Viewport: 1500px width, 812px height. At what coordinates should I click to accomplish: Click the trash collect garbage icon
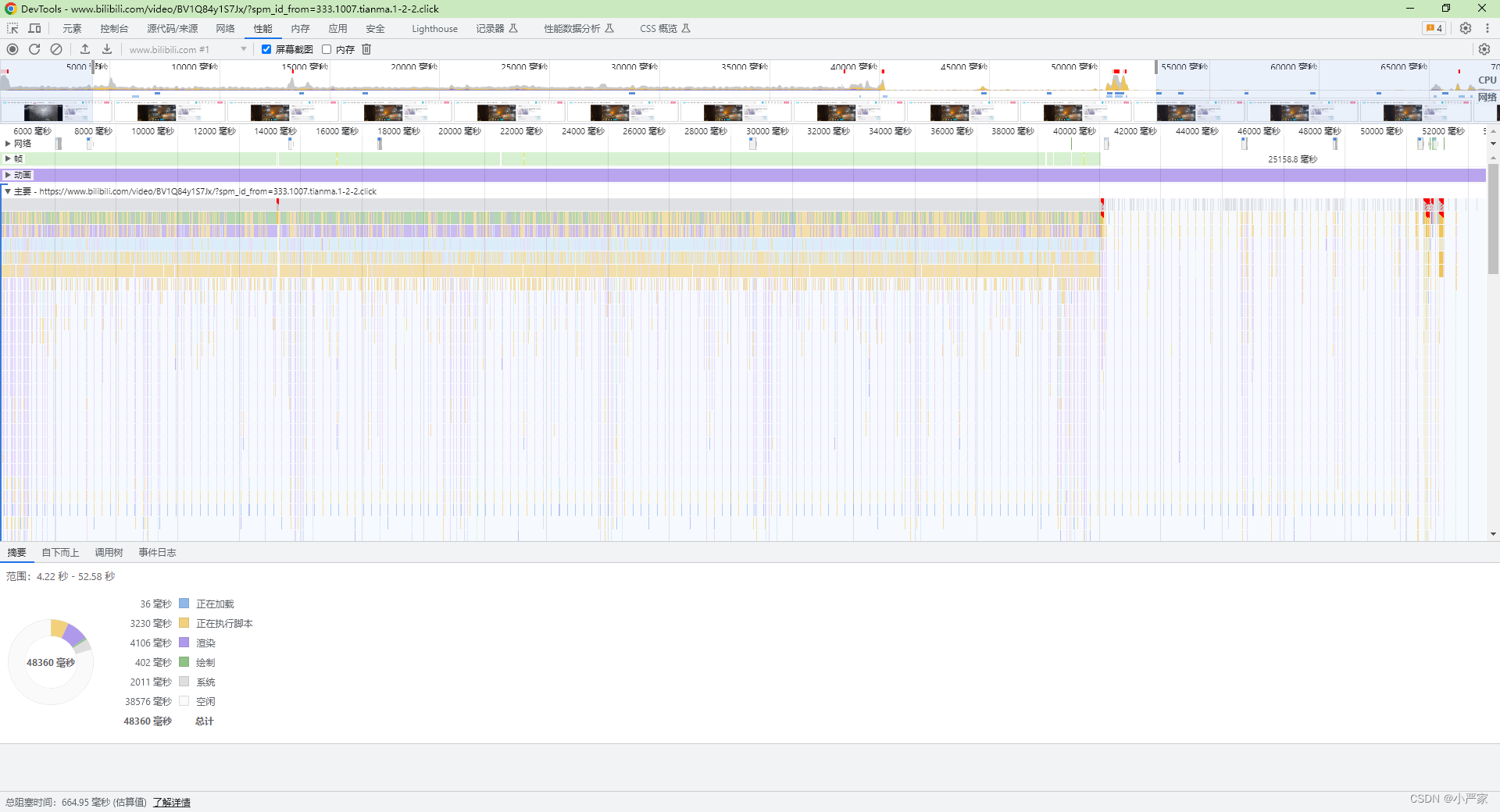click(x=366, y=49)
